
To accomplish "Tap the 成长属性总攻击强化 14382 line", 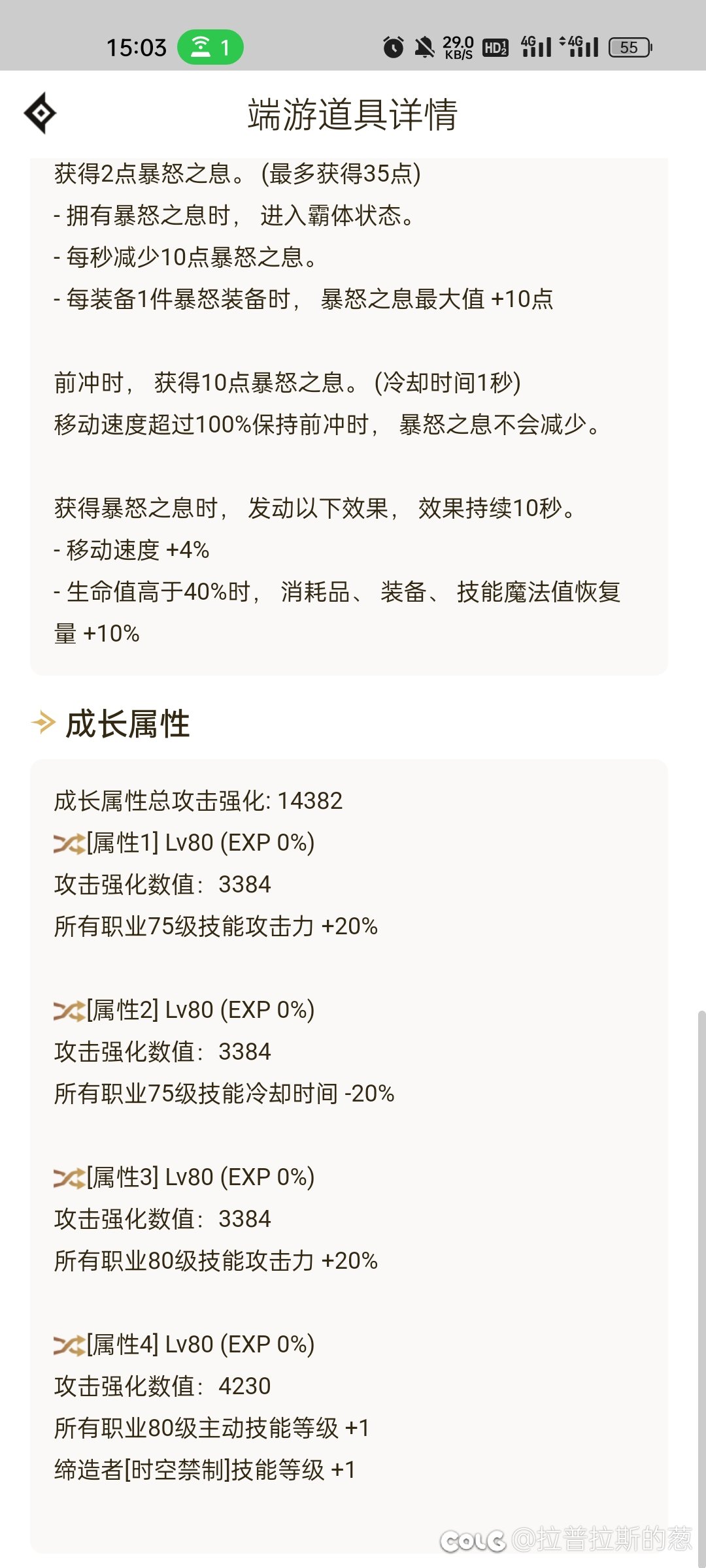I will 198,801.
